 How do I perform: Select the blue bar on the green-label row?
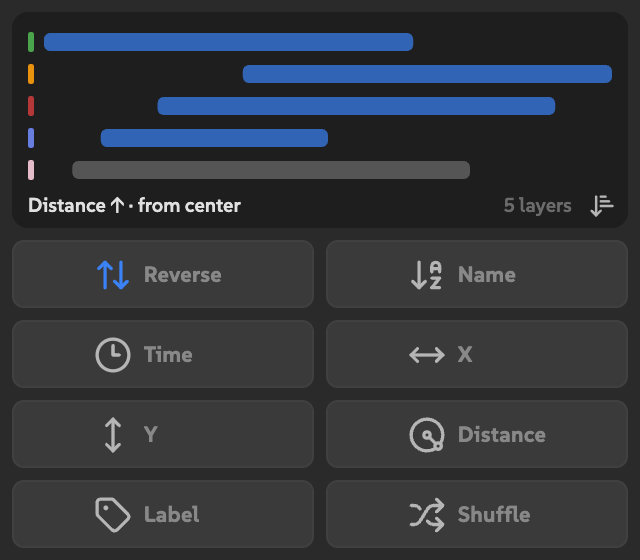pyautogui.click(x=229, y=42)
